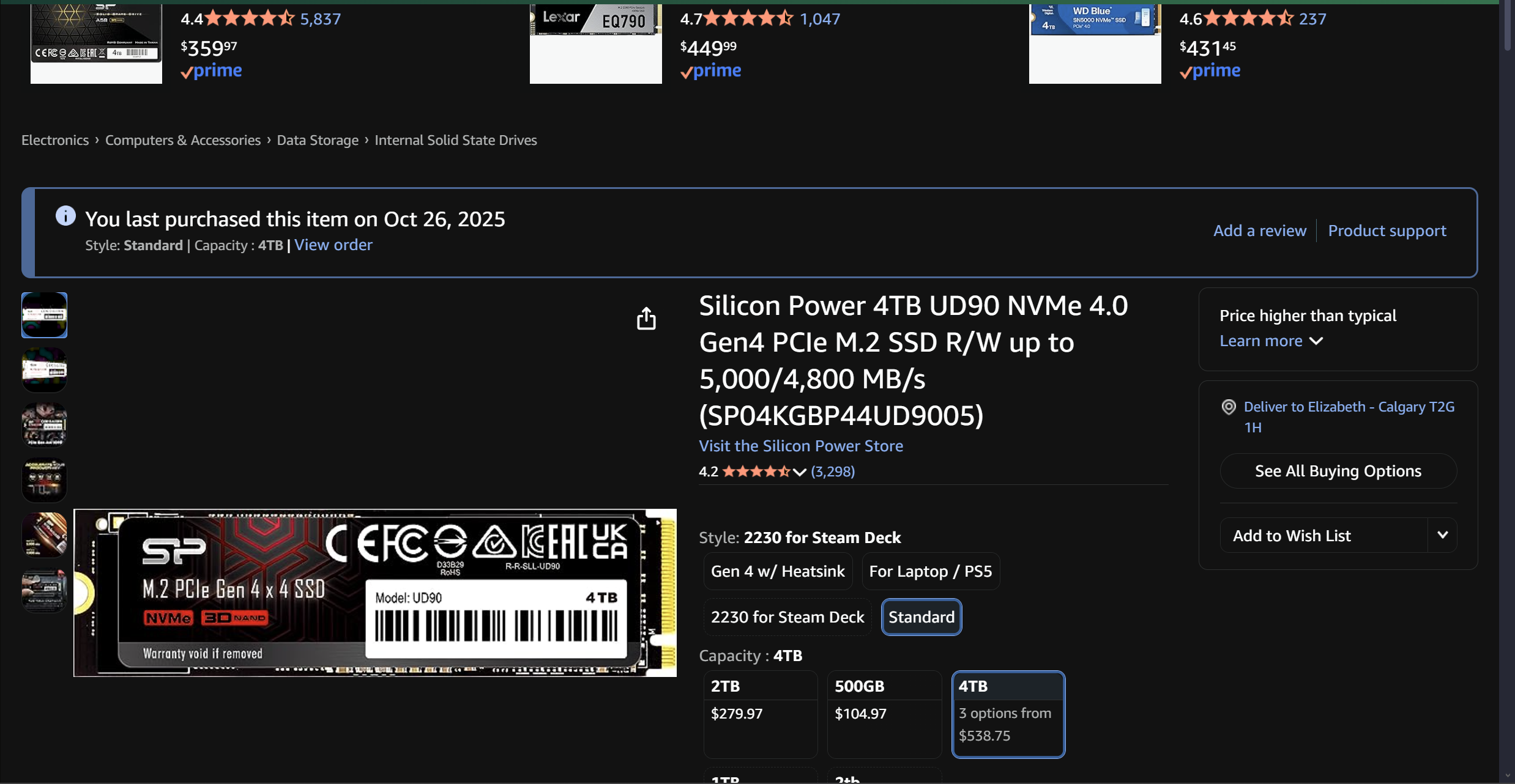This screenshot has width=1515, height=784.
Task: Open the Lexar EQ790 product image
Action: pos(595,43)
